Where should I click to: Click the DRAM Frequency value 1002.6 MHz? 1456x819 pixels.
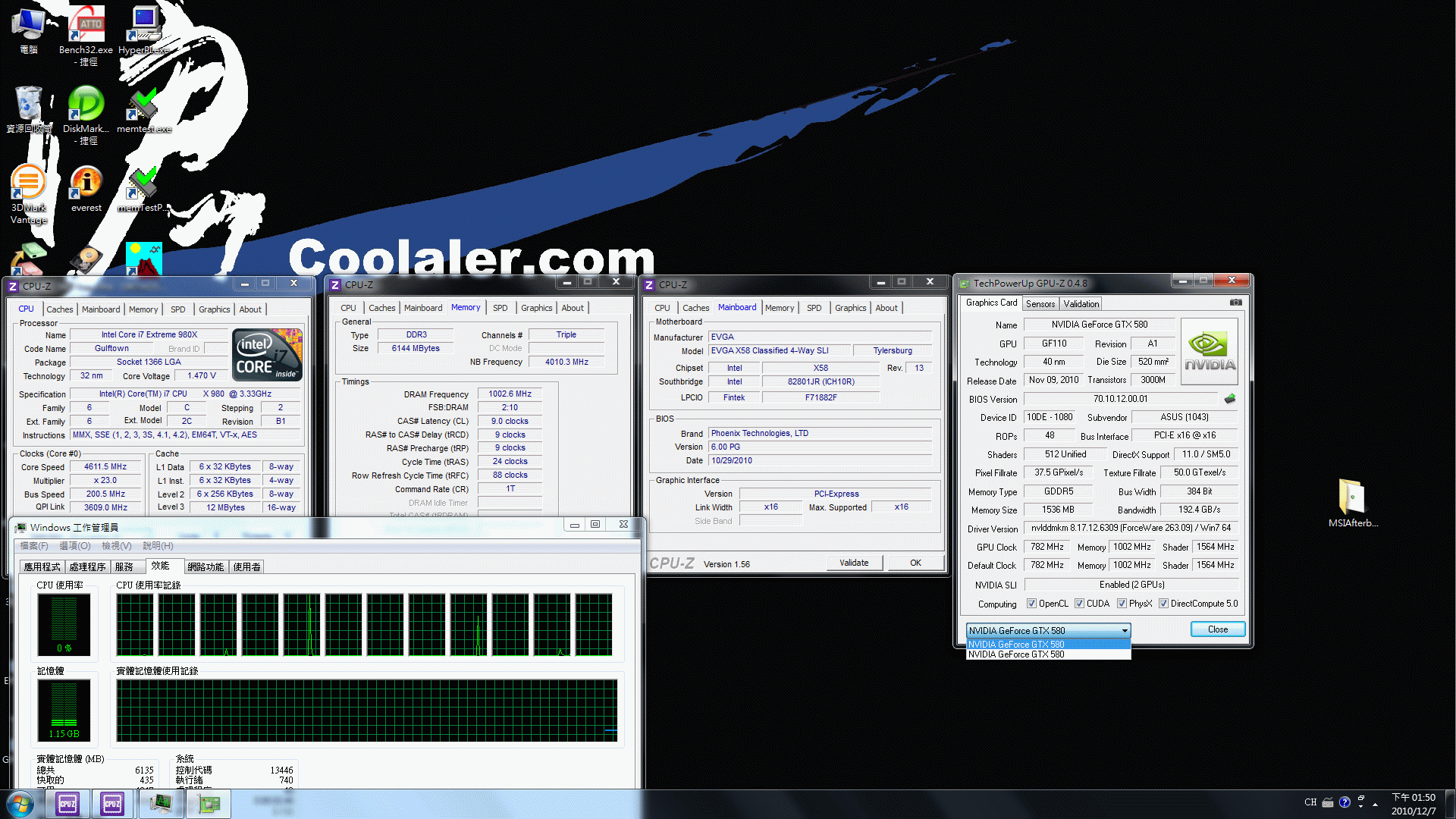510,394
